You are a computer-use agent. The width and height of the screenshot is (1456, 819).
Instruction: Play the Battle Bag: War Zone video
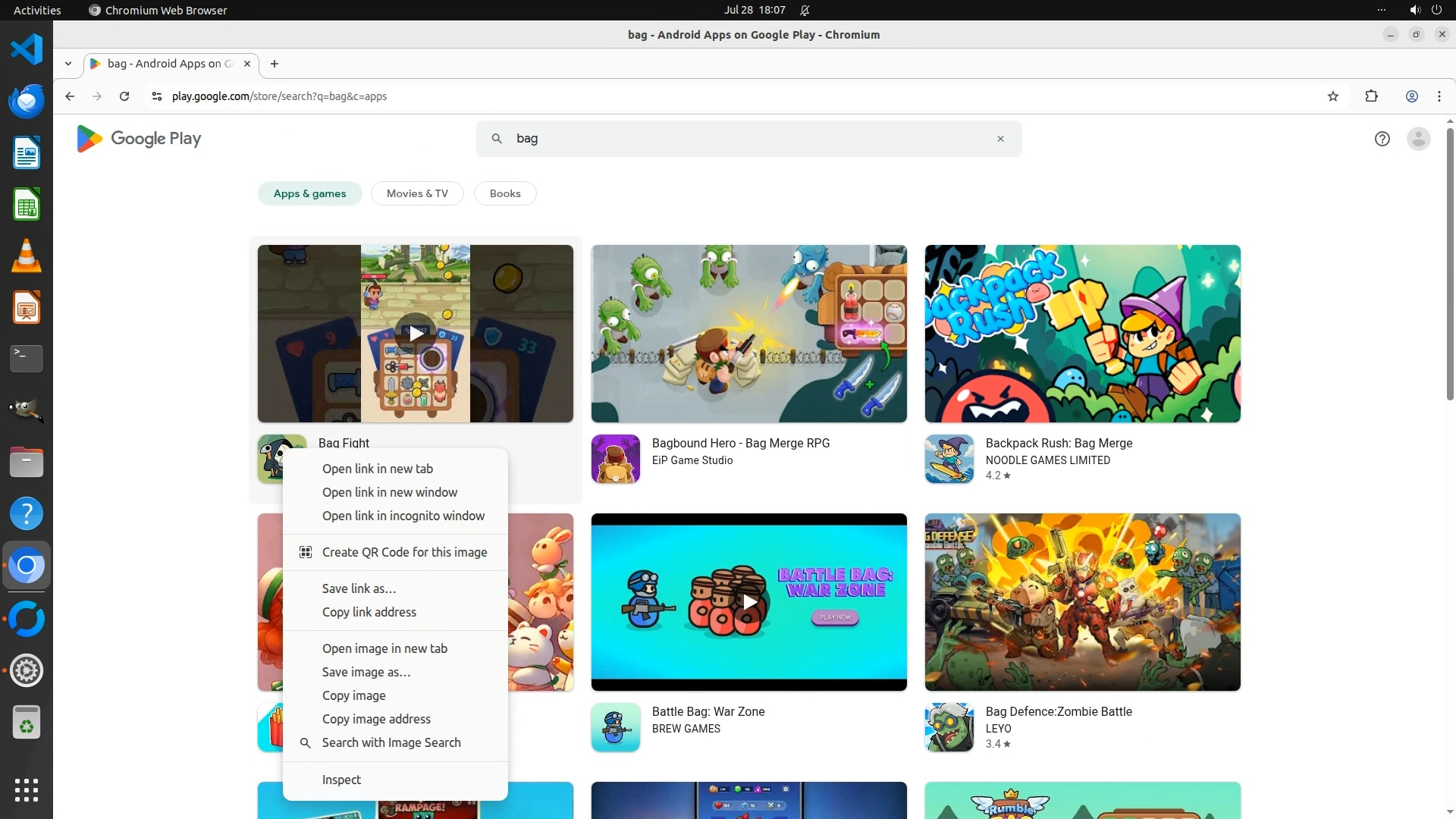click(x=749, y=602)
